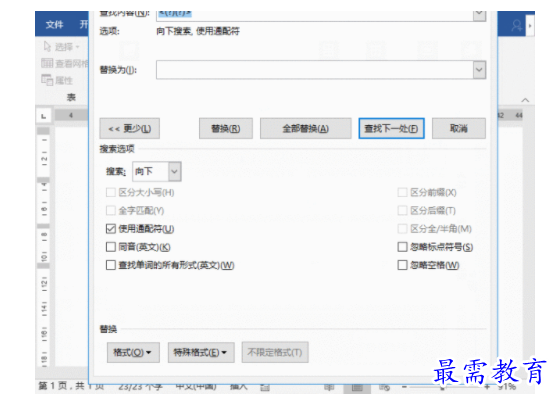Click the 插入 insert mode indicator
This screenshot has height=403, width=555.
(239, 387)
